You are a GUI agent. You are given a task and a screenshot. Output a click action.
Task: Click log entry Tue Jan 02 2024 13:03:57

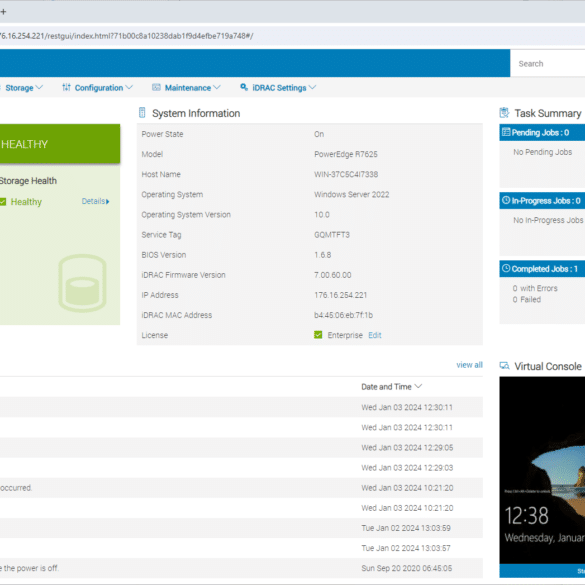pyautogui.click(x=406, y=548)
